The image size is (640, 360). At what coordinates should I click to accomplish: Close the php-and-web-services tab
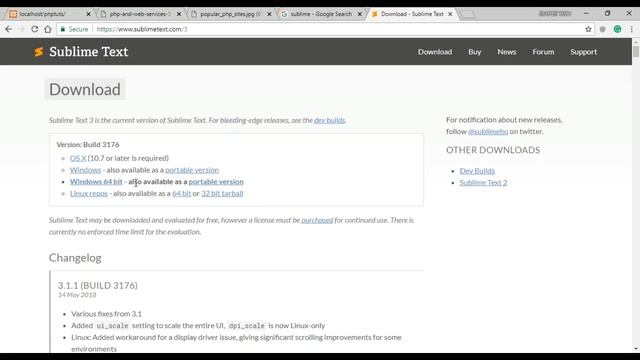coord(179,14)
